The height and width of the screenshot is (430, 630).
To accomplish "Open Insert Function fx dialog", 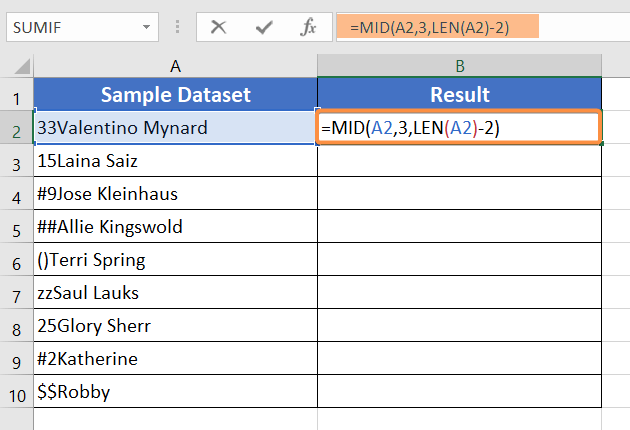I will (309, 27).
